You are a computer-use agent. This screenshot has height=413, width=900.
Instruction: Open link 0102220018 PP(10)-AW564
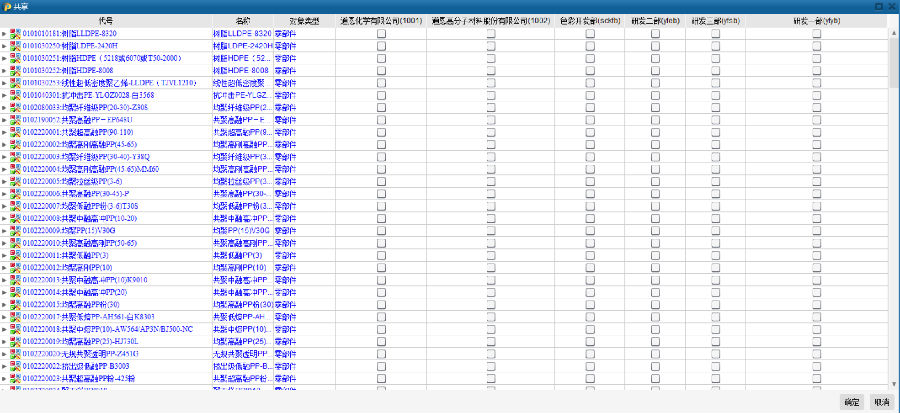108,329
